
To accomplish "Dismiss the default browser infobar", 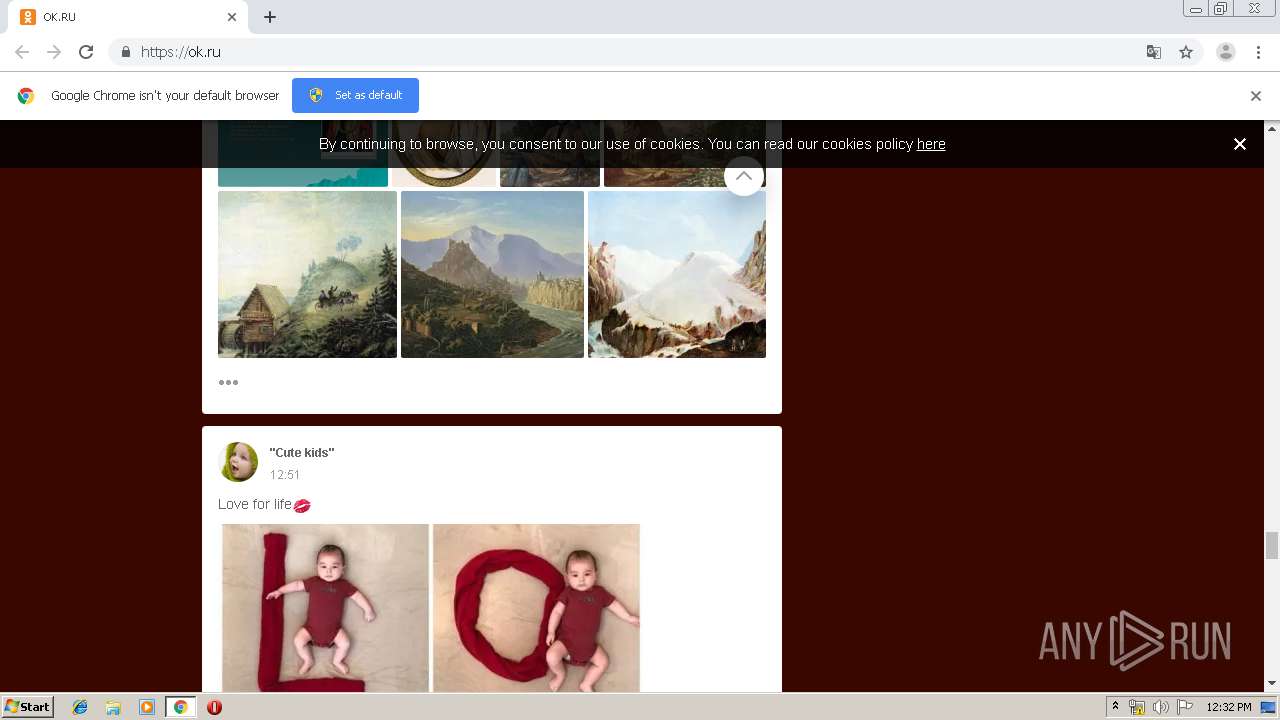I will [1256, 96].
